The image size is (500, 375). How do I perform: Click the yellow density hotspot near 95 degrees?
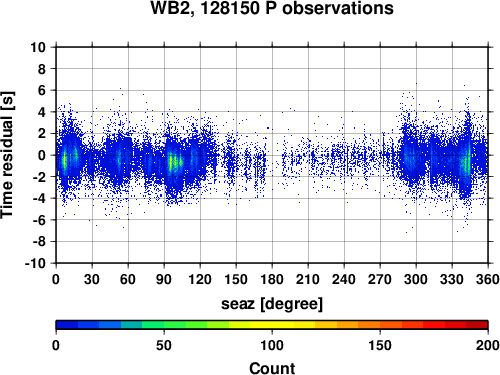pos(170,162)
